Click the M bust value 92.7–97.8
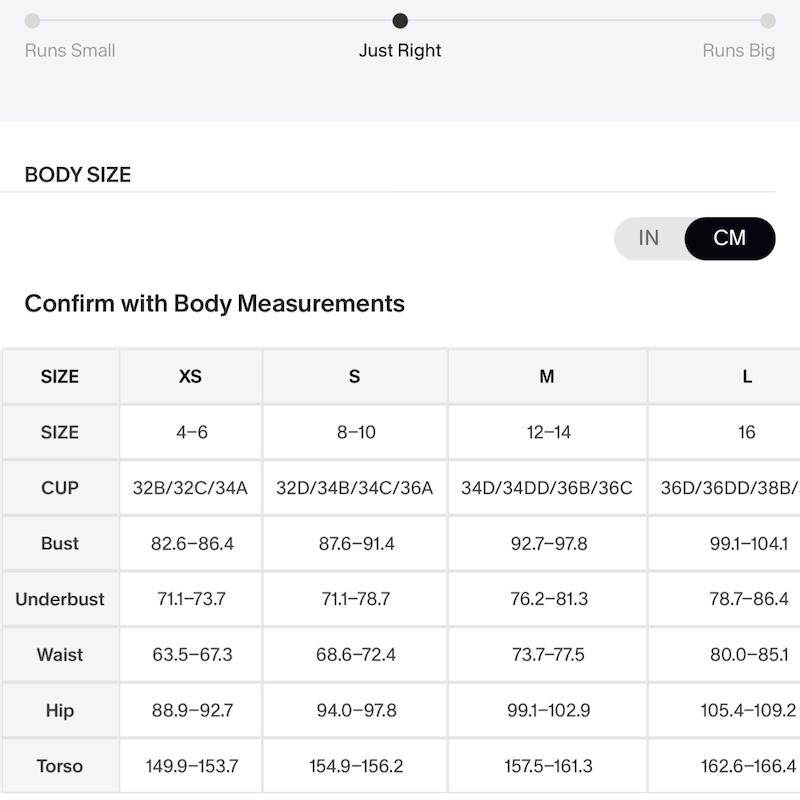The width and height of the screenshot is (800, 800). [549, 544]
